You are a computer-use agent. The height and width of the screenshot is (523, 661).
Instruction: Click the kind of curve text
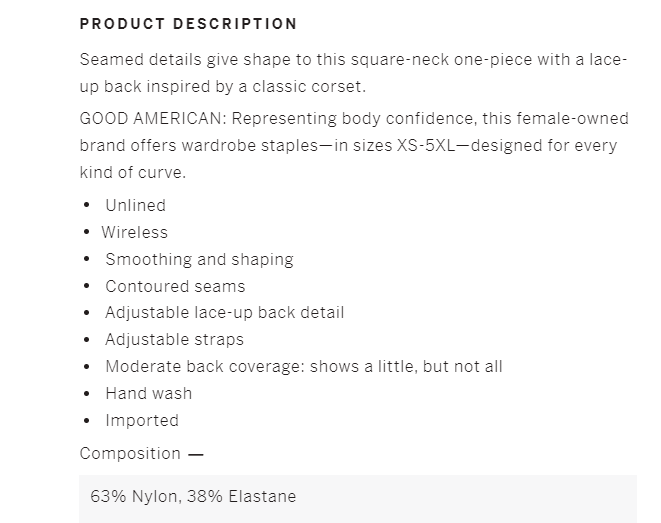(131, 172)
